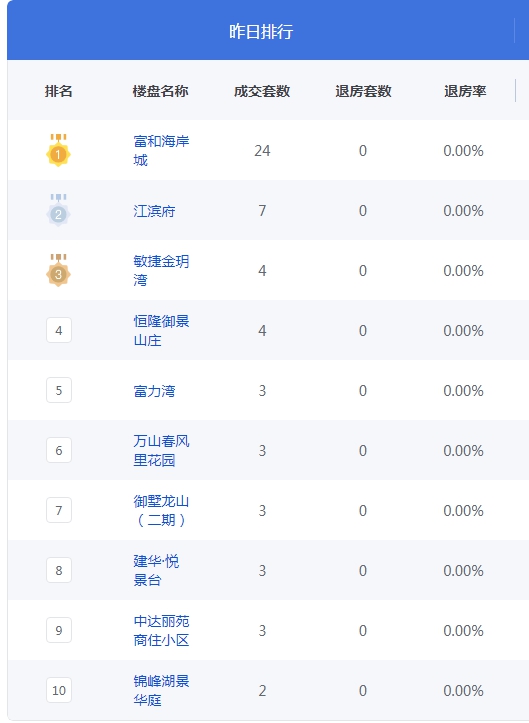Viewport: 529px width, 723px height.
Task: Switch to the 昨日排行 tab
Action: pos(261,31)
